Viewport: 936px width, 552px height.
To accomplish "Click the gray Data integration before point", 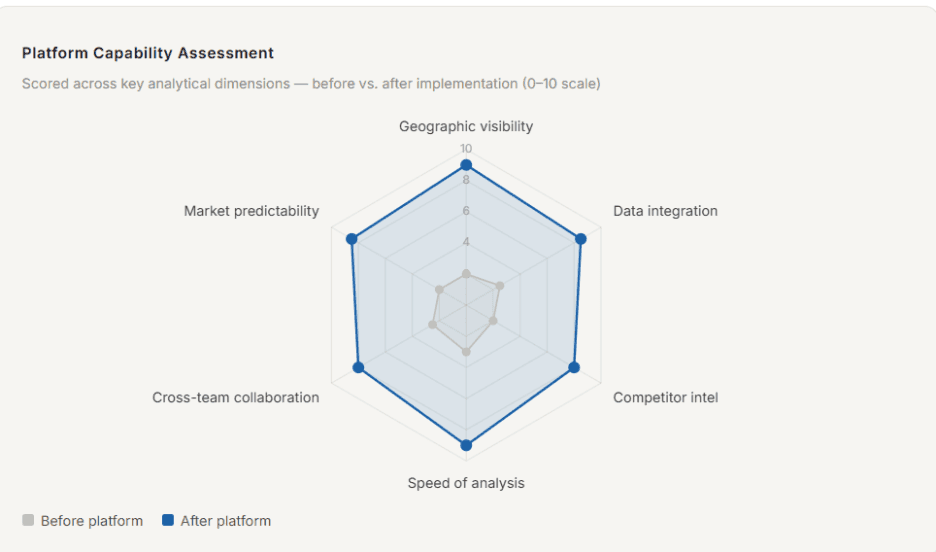I will (x=500, y=286).
